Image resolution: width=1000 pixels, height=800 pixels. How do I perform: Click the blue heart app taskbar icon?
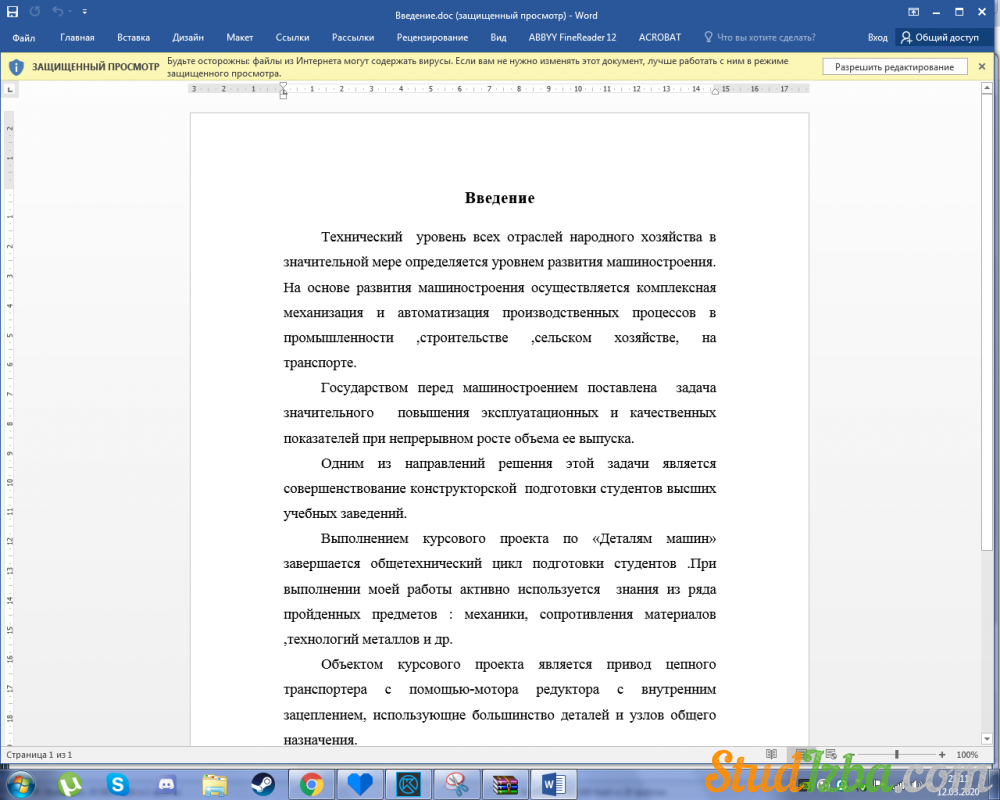tap(360, 784)
